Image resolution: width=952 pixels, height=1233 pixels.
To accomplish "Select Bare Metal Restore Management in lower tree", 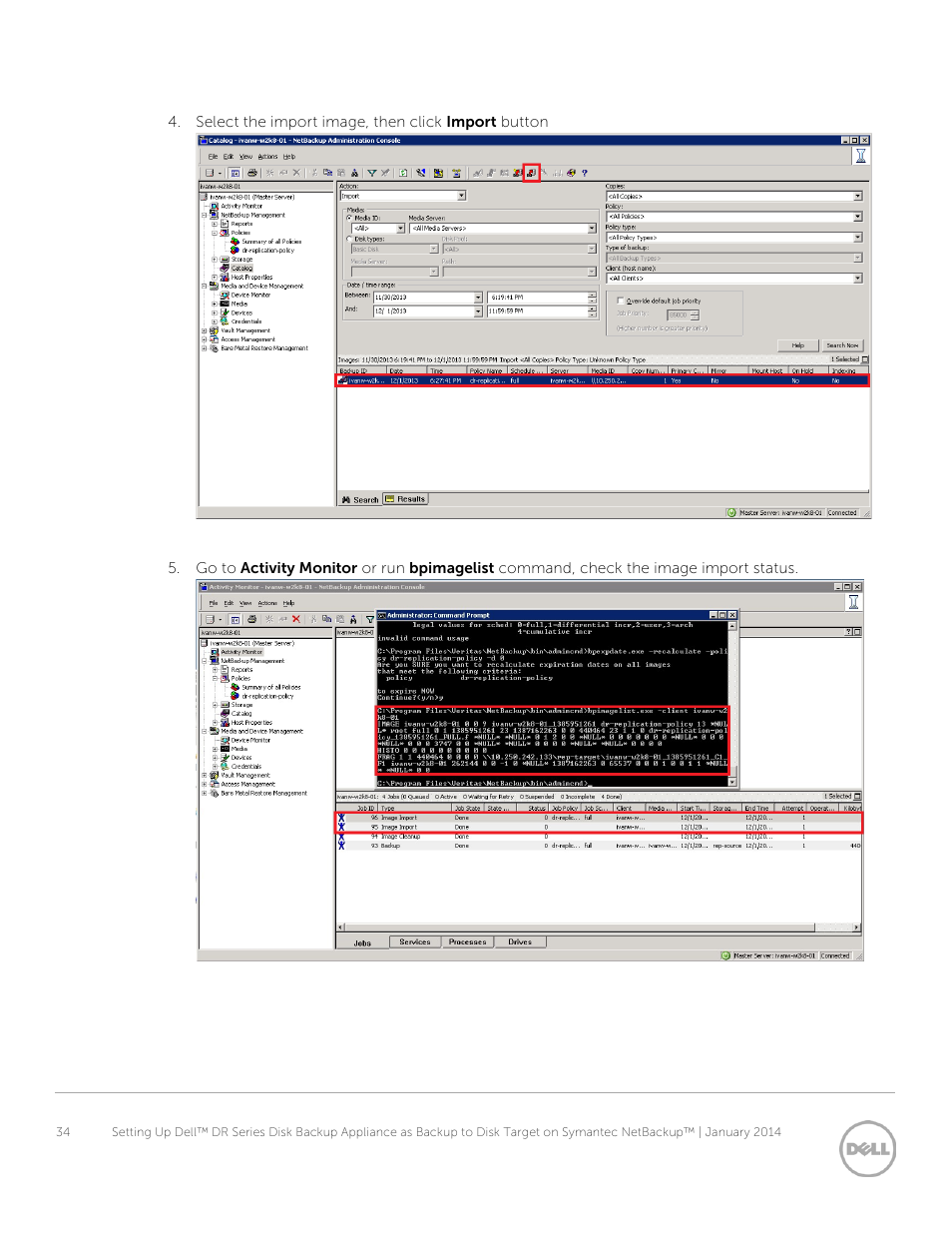I will point(264,794).
